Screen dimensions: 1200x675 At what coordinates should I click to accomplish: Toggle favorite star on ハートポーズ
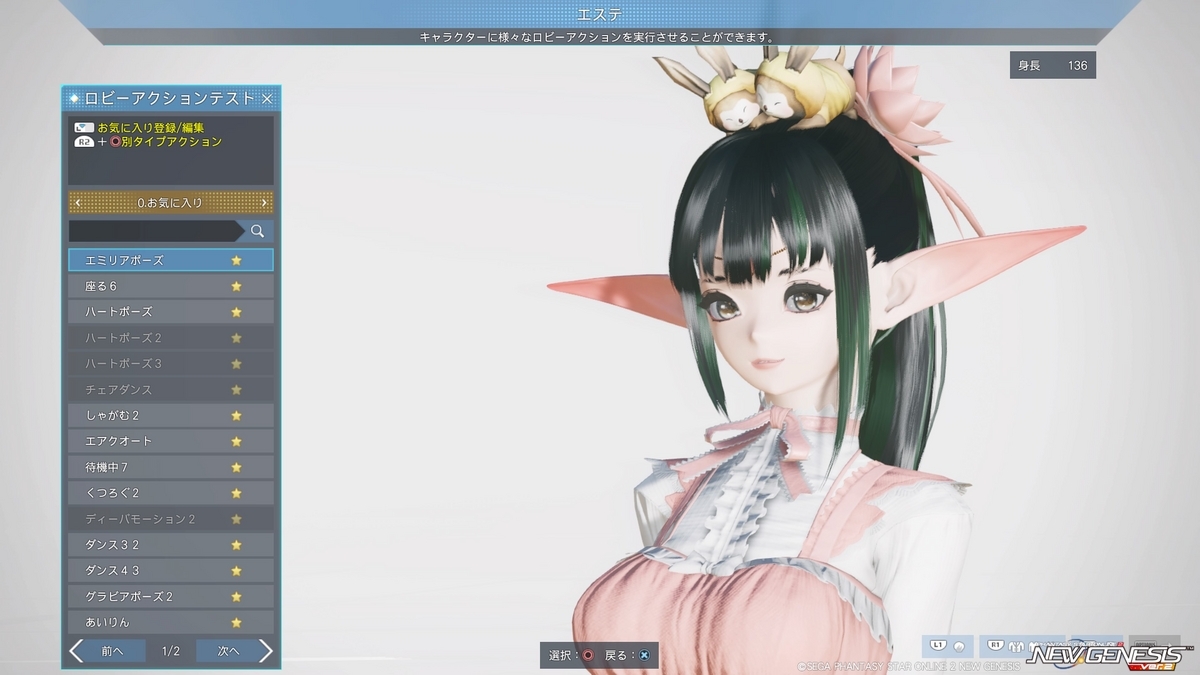tap(236, 312)
